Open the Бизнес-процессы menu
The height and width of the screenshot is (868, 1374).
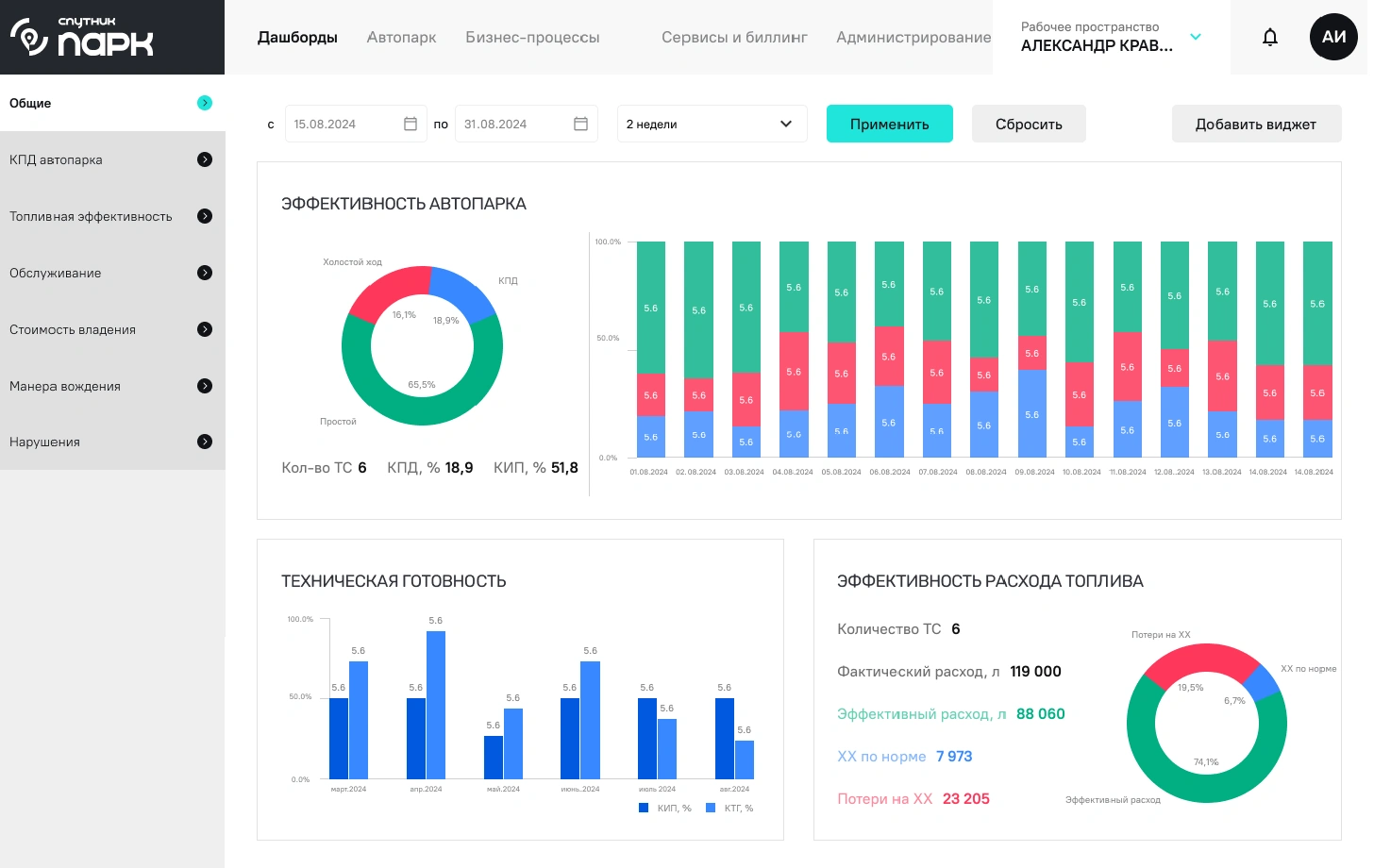(x=532, y=37)
